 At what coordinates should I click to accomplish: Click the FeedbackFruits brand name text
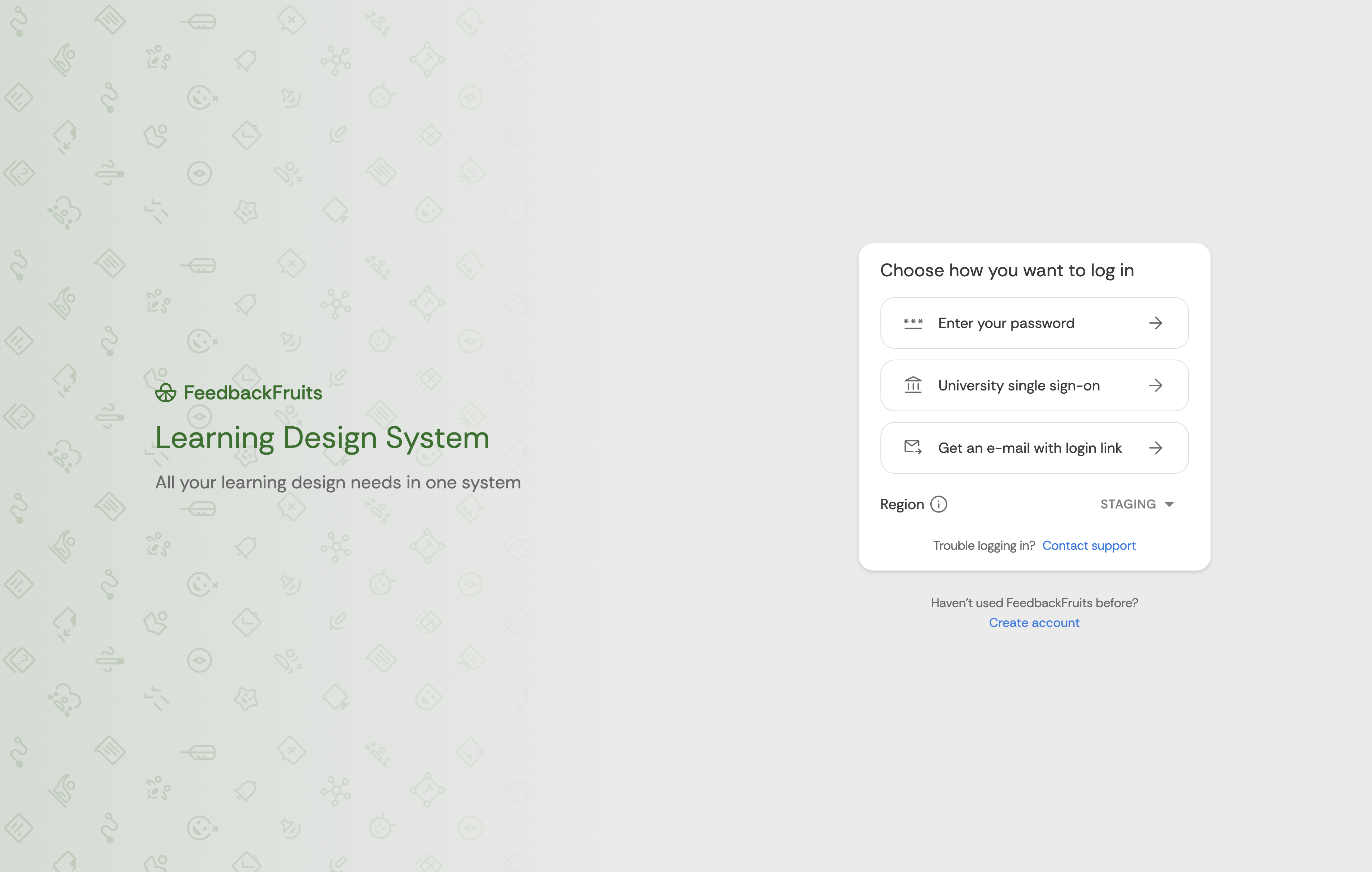tap(253, 393)
